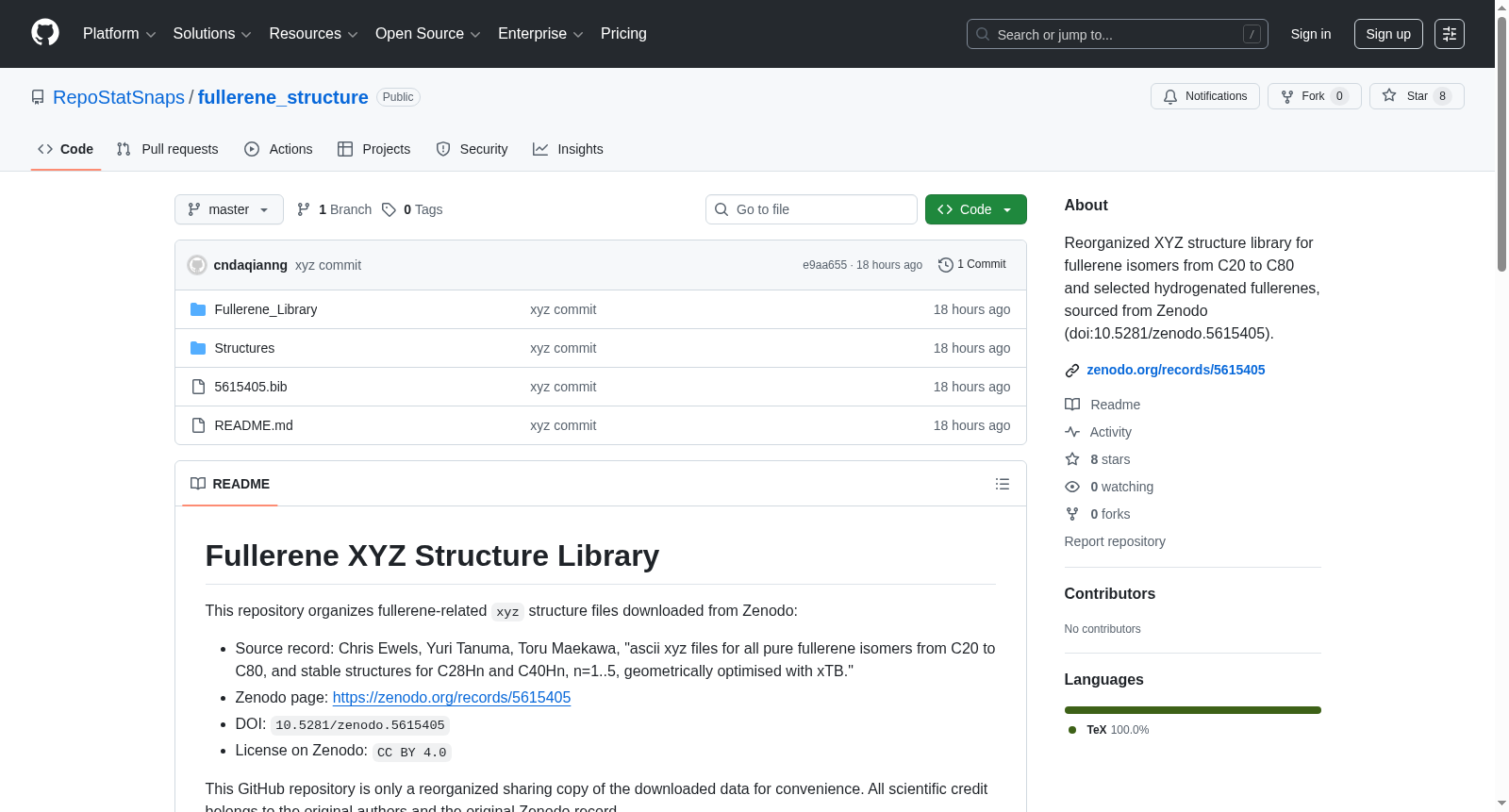This screenshot has height=812, width=1509.
Task: Expand the Open Source menu
Action: click(x=428, y=34)
